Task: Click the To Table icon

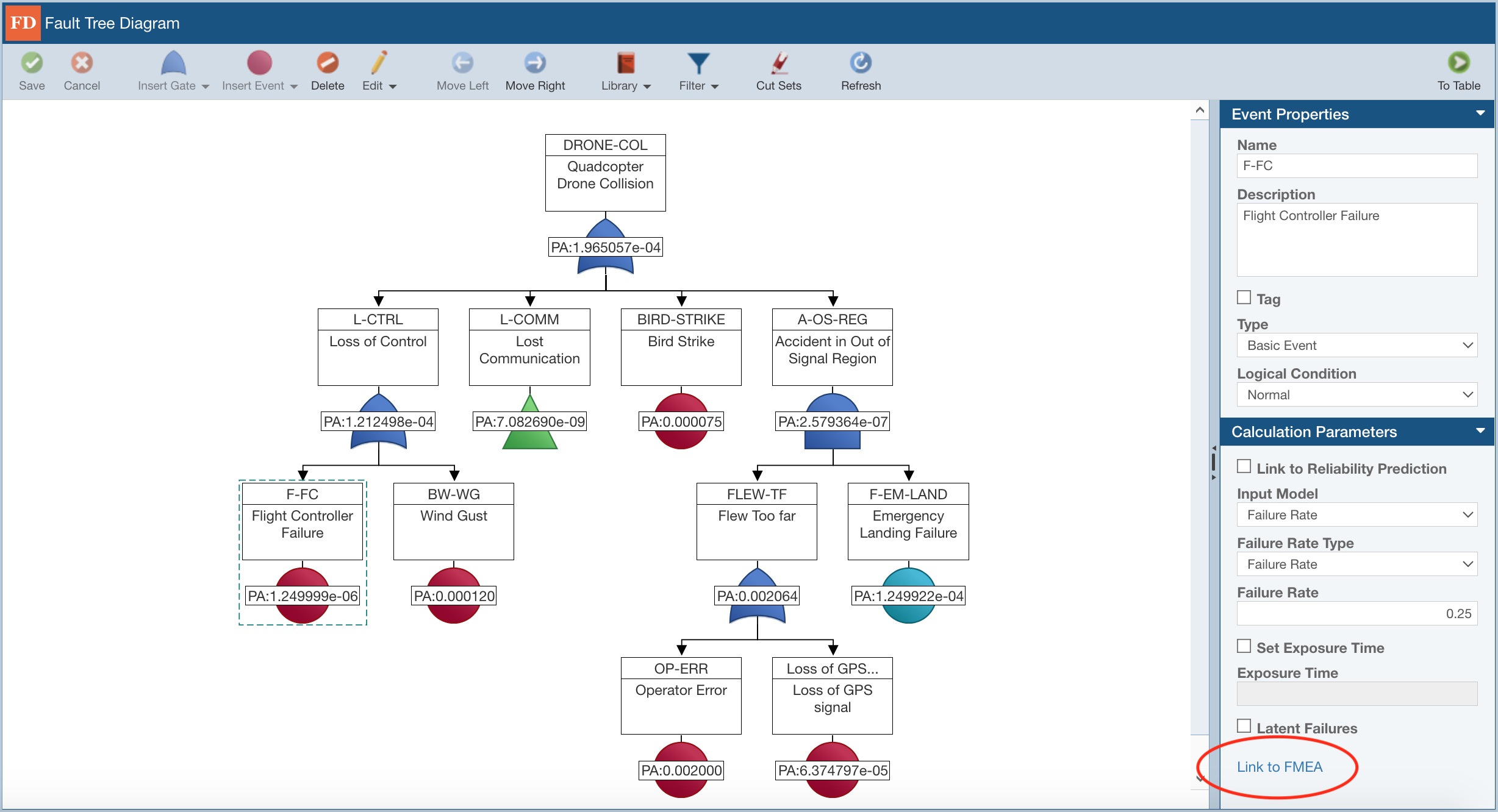Action: (1459, 63)
